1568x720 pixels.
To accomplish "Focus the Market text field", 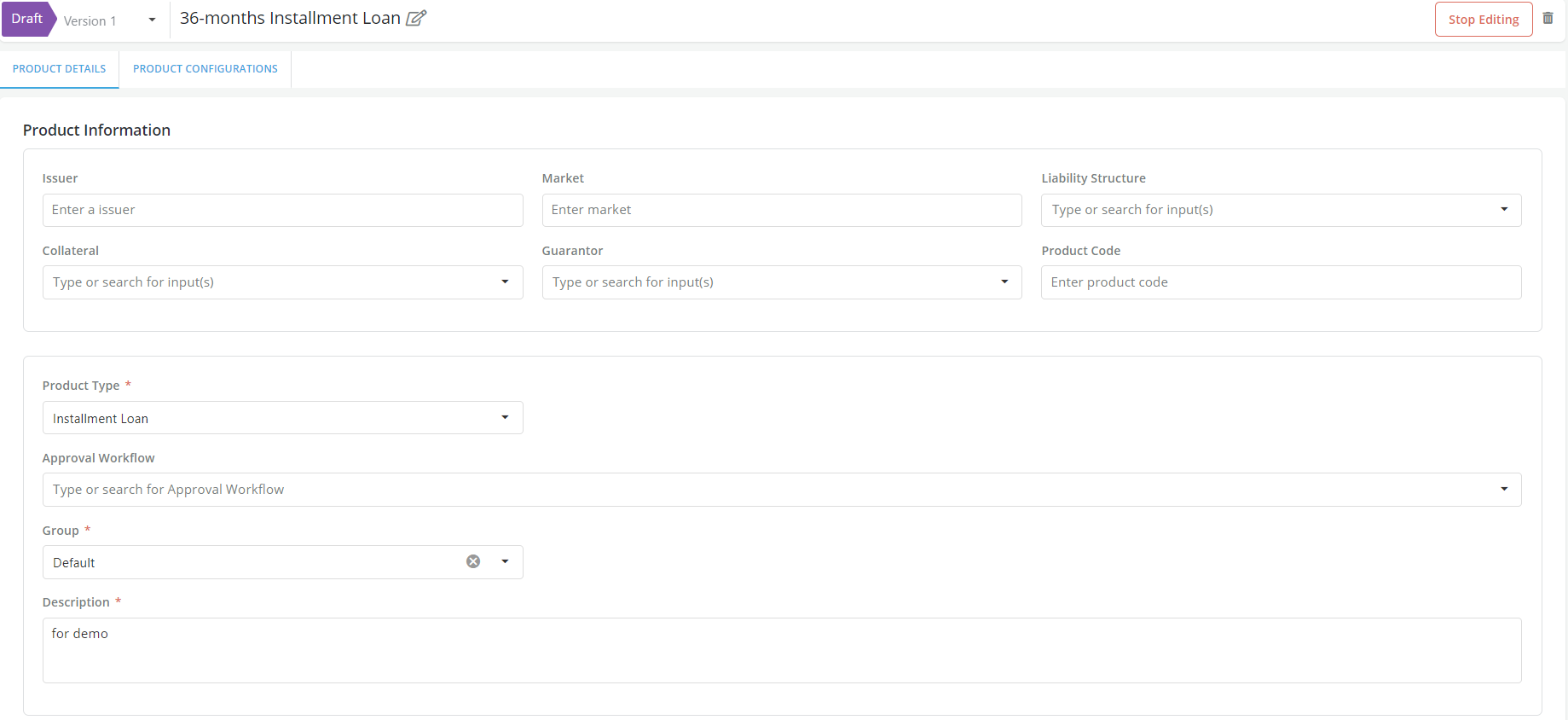I will pos(781,210).
